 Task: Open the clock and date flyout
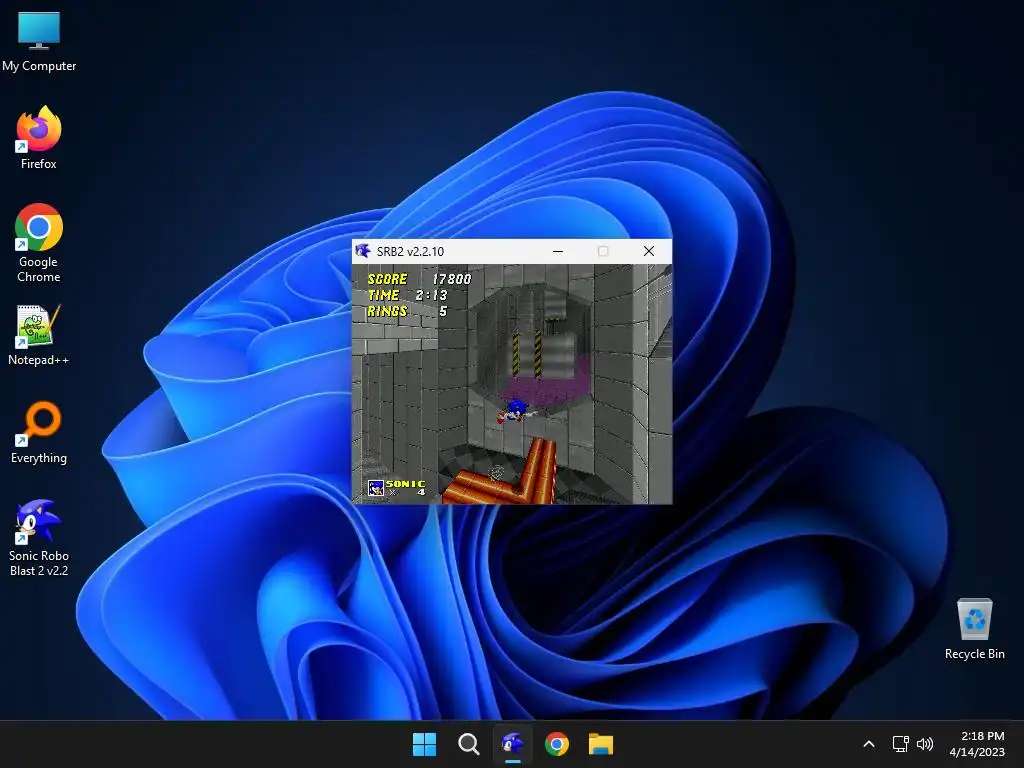[977, 744]
